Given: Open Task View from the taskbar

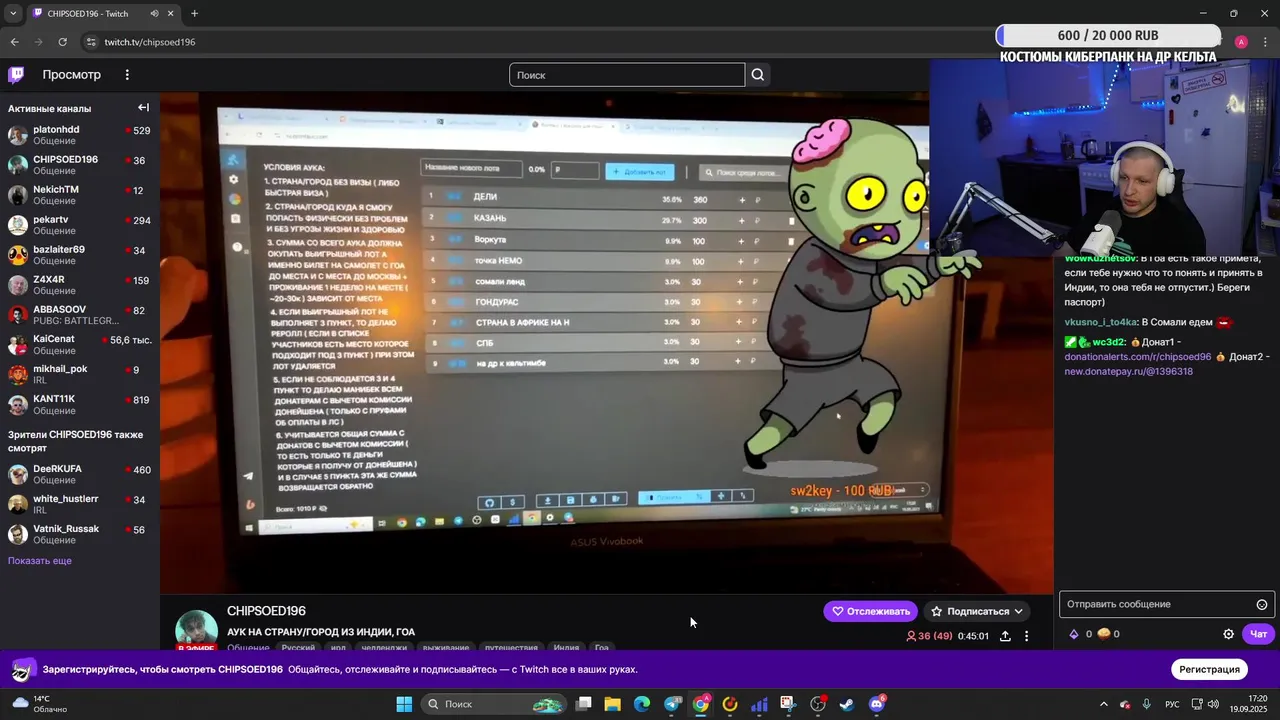Looking at the screenshot, I should pos(584,704).
